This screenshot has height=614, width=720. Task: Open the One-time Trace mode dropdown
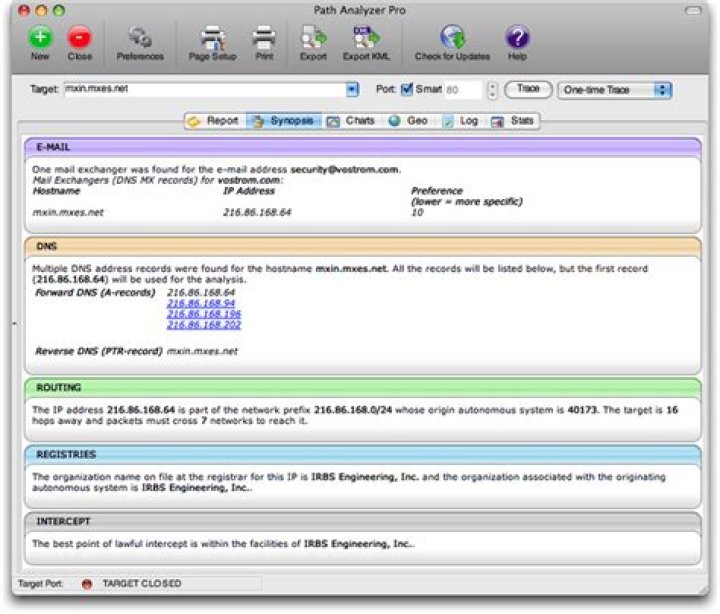pos(615,90)
